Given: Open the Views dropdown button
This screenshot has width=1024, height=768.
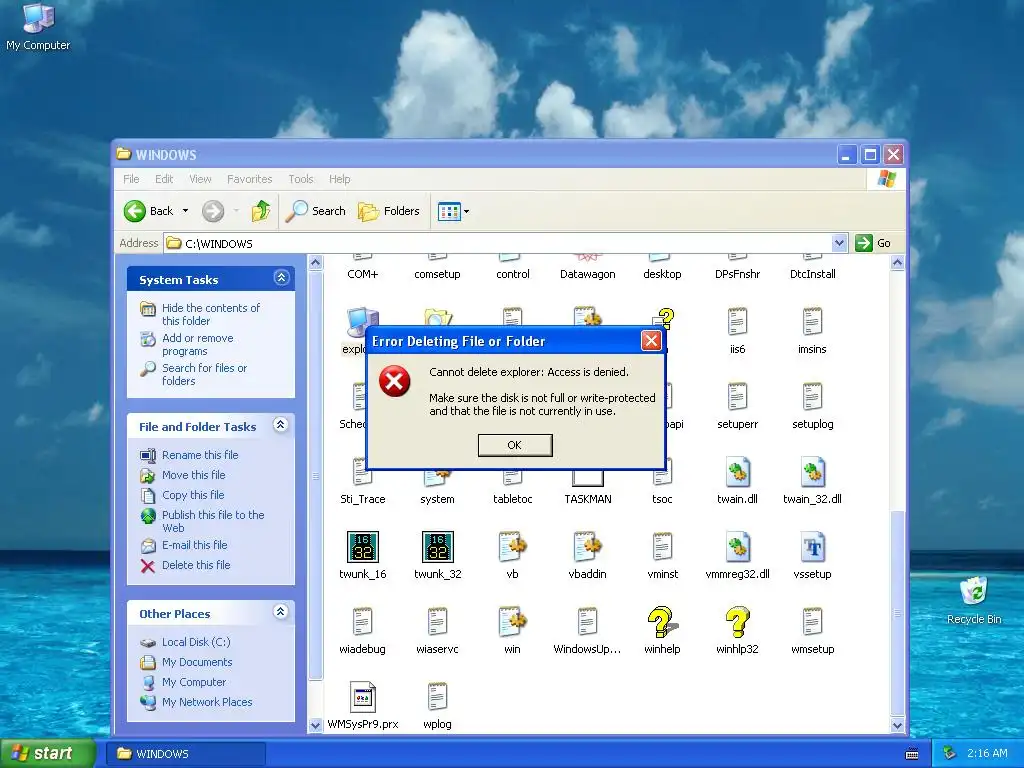Looking at the screenshot, I should click(454, 212).
